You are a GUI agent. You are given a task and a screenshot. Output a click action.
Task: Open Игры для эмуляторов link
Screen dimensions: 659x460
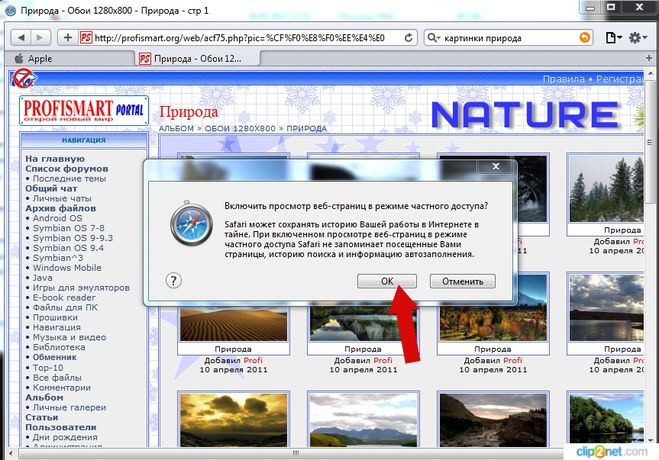pos(81,288)
